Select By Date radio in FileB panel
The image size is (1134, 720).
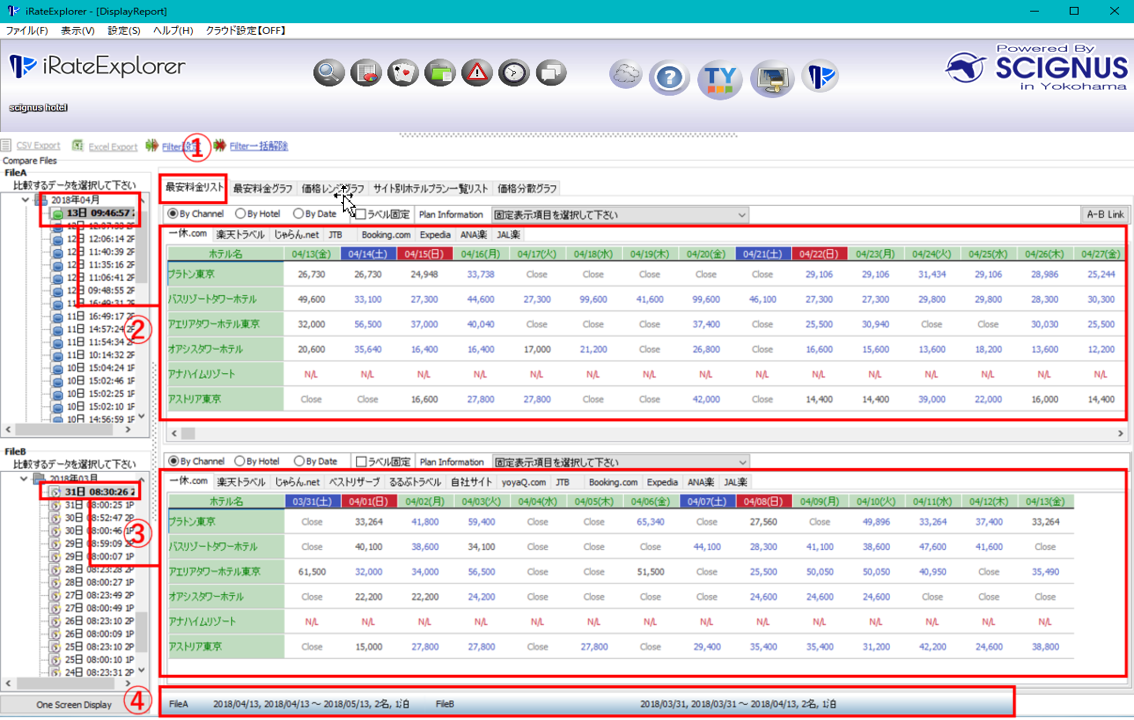click(299, 462)
